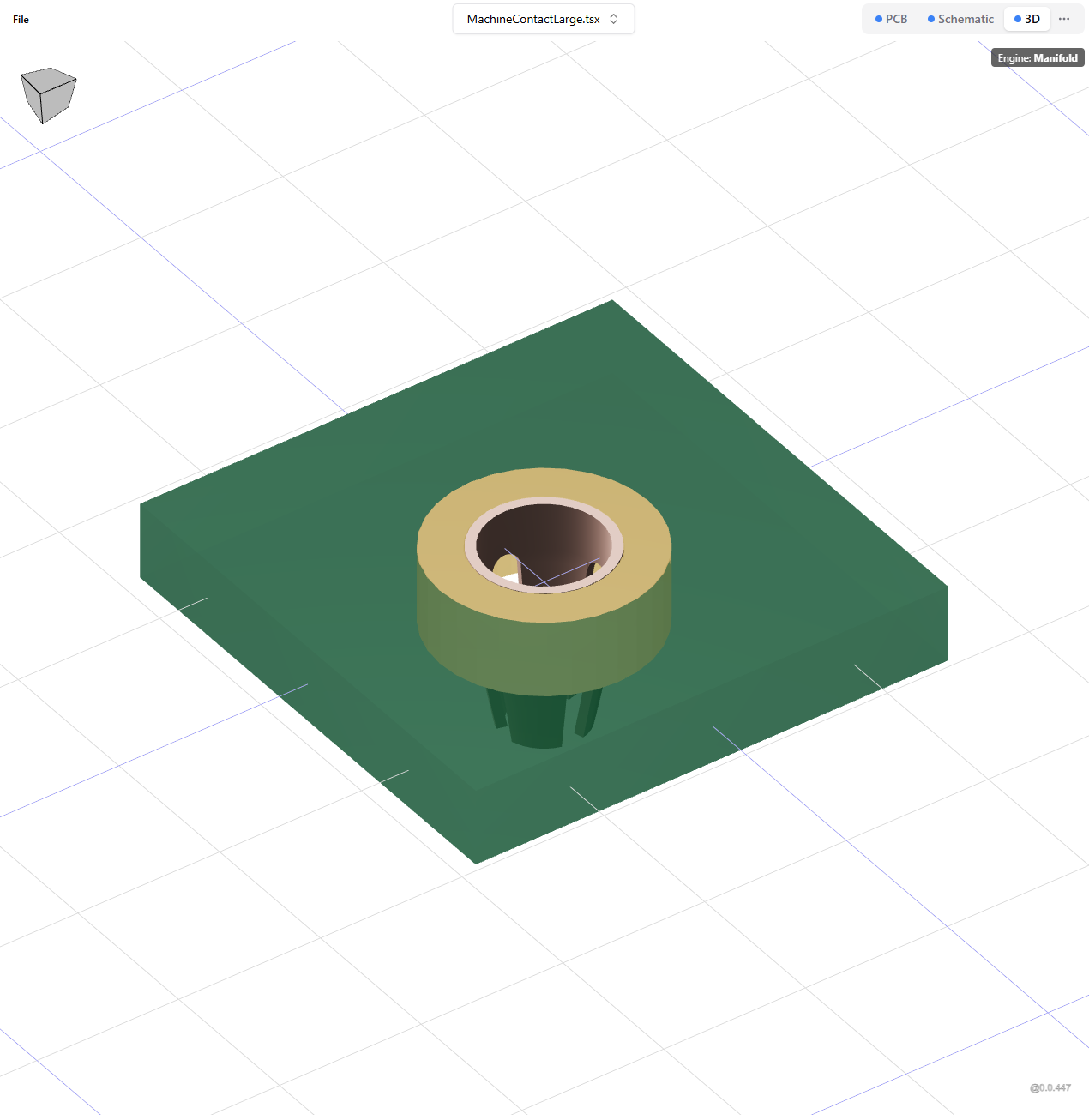Viewport: 1089px width, 1120px height.
Task: Switch to the Schematic view tab
Action: point(960,19)
